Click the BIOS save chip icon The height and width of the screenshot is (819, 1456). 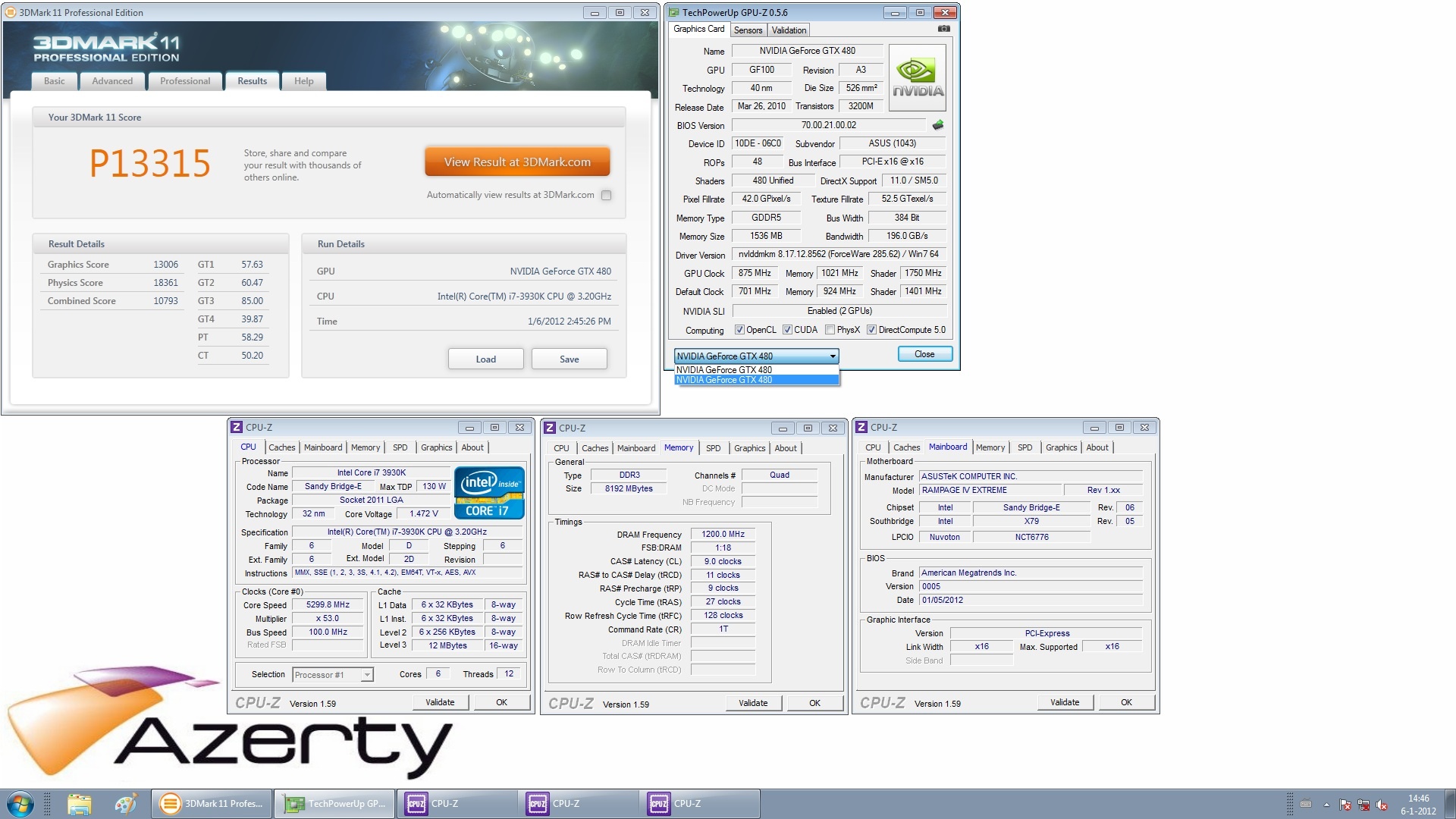click(938, 125)
